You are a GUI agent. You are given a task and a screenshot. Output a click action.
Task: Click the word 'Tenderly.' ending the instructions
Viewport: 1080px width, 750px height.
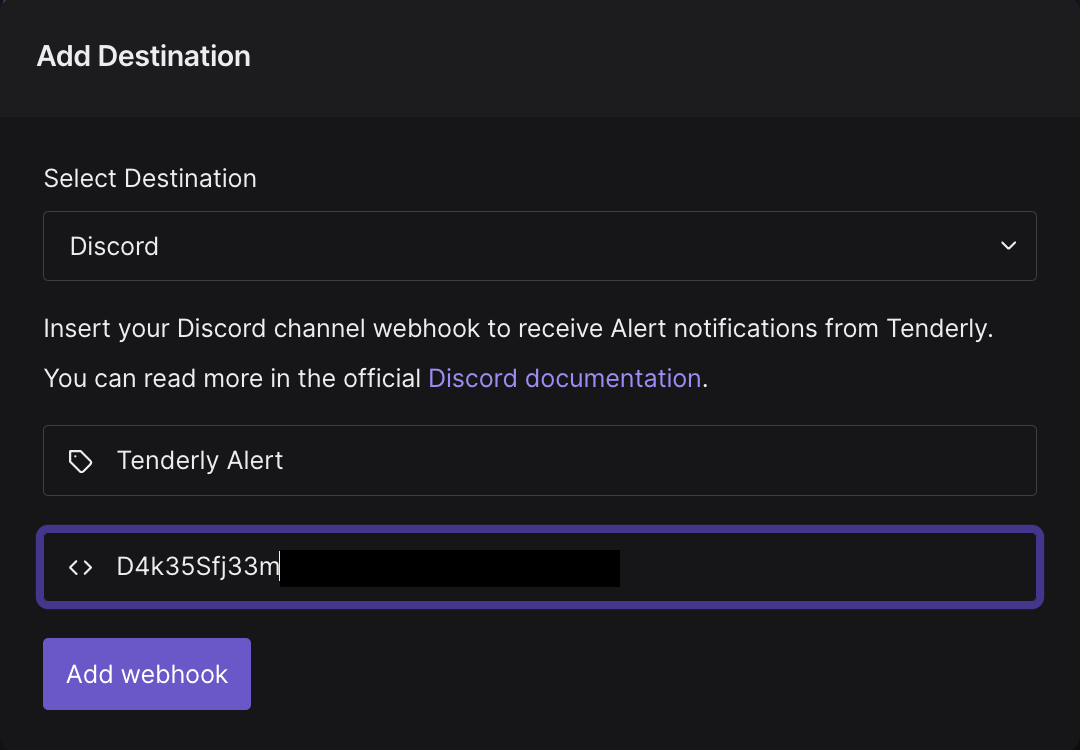(939, 329)
